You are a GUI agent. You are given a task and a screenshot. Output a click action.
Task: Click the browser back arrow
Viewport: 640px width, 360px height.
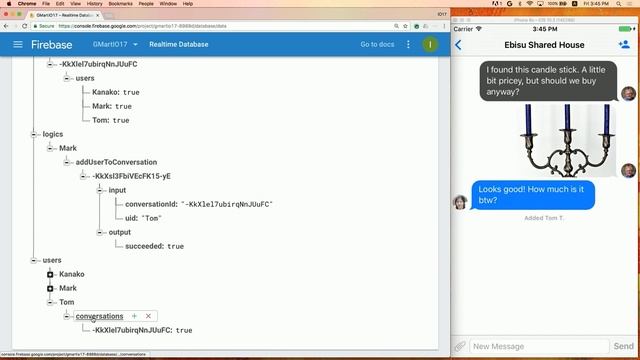pyautogui.click(x=6, y=26)
